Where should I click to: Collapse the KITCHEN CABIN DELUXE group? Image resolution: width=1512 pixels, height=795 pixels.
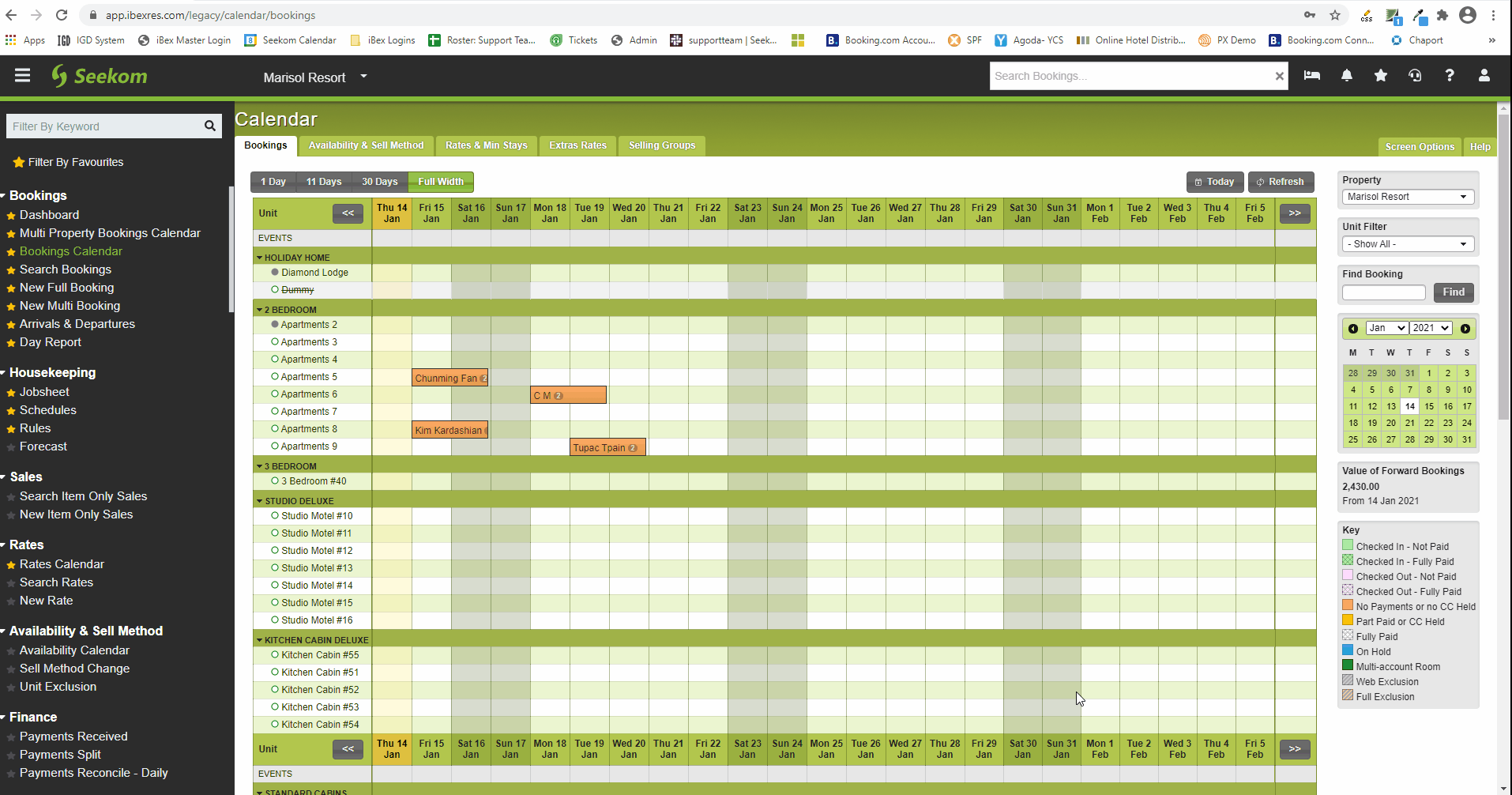tap(259, 639)
